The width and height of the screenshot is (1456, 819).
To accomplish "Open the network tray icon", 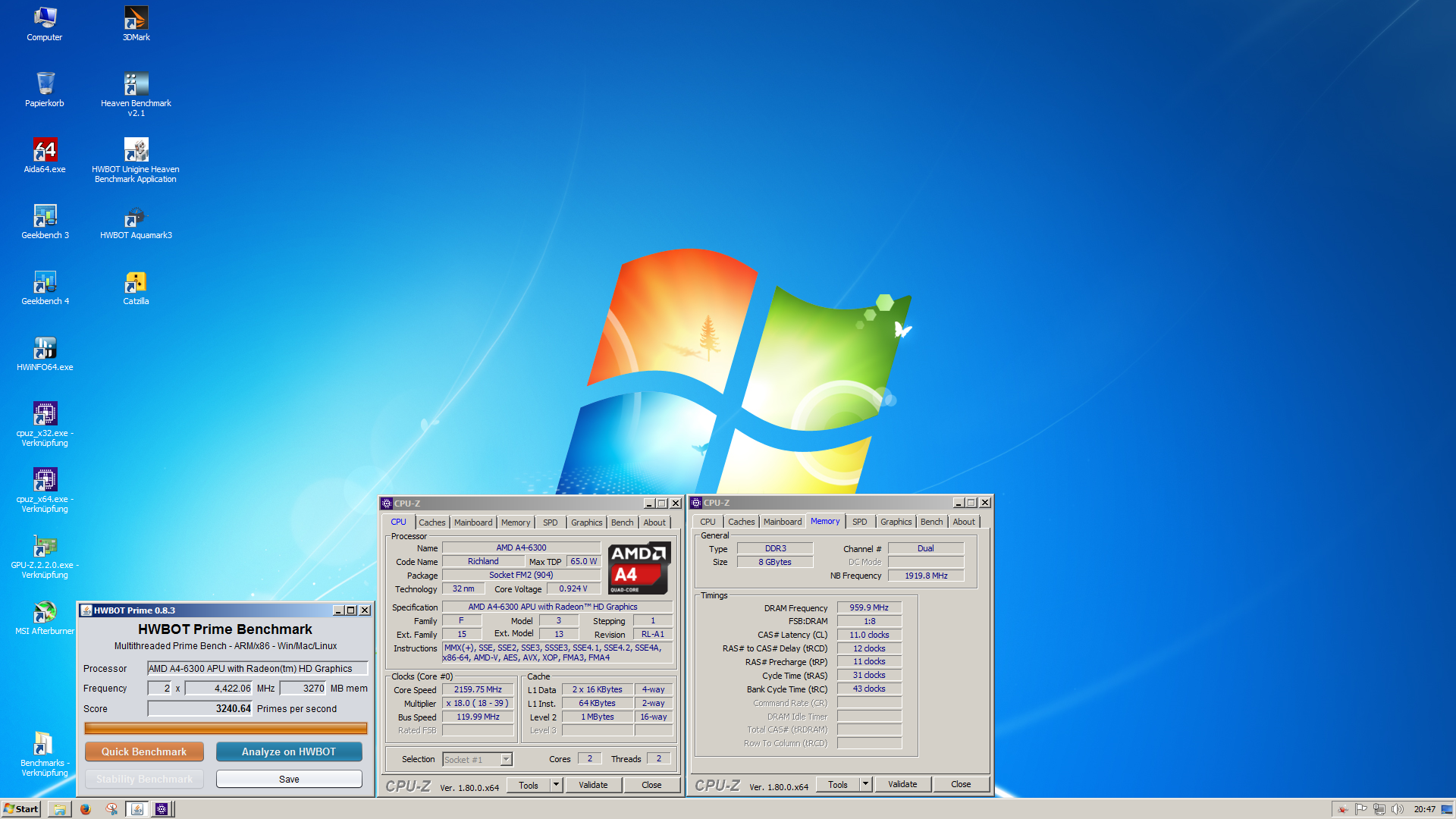I will click(x=1379, y=809).
